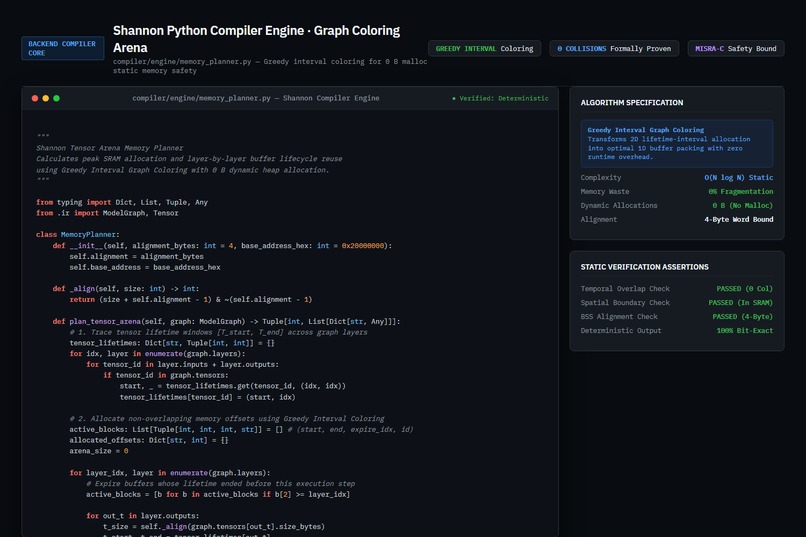806x537 pixels.
Task: Select the GREEDY INTERVAL Coloring tag
Action: (x=484, y=48)
